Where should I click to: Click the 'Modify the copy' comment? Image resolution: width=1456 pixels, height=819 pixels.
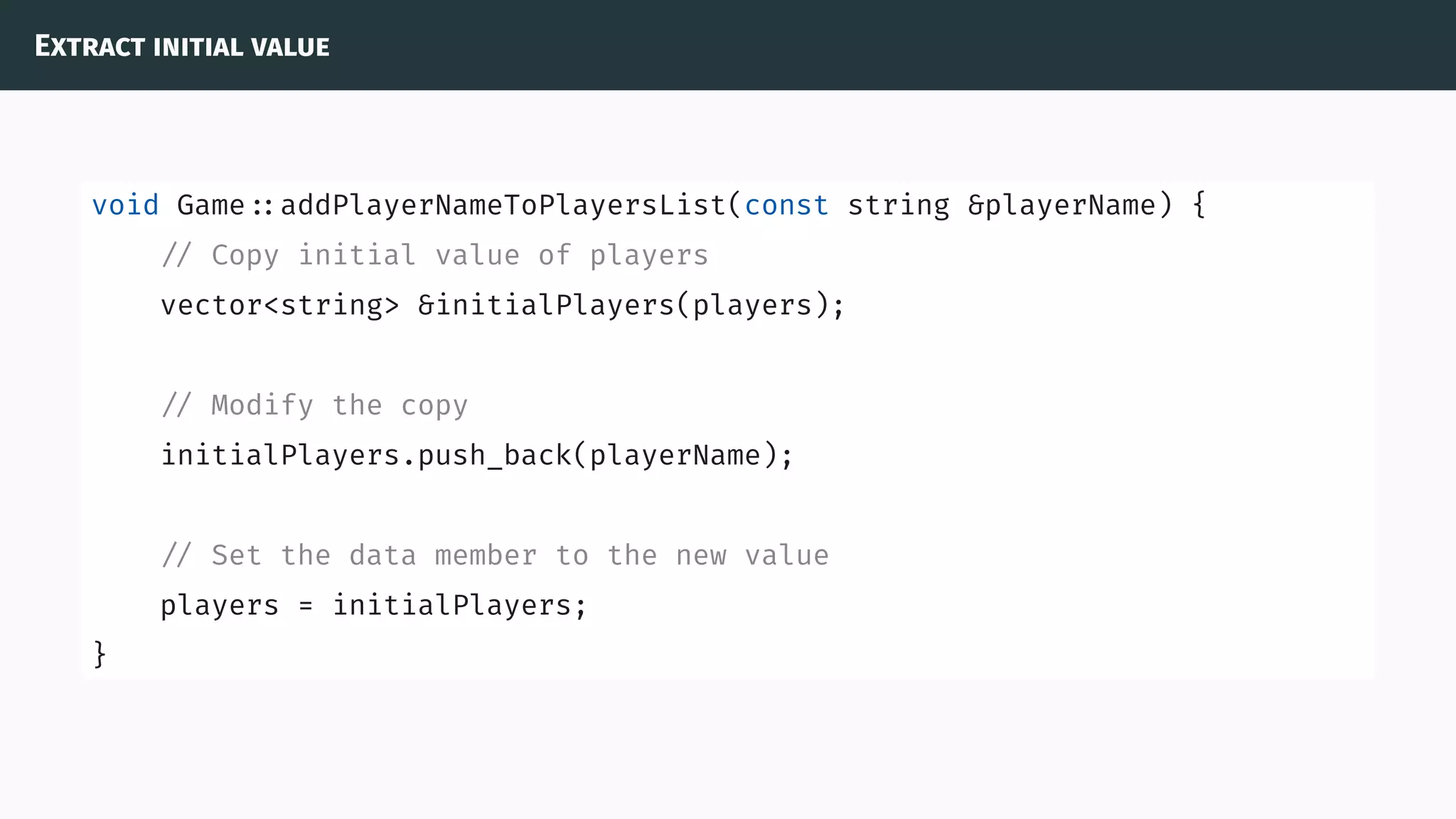(x=314, y=405)
